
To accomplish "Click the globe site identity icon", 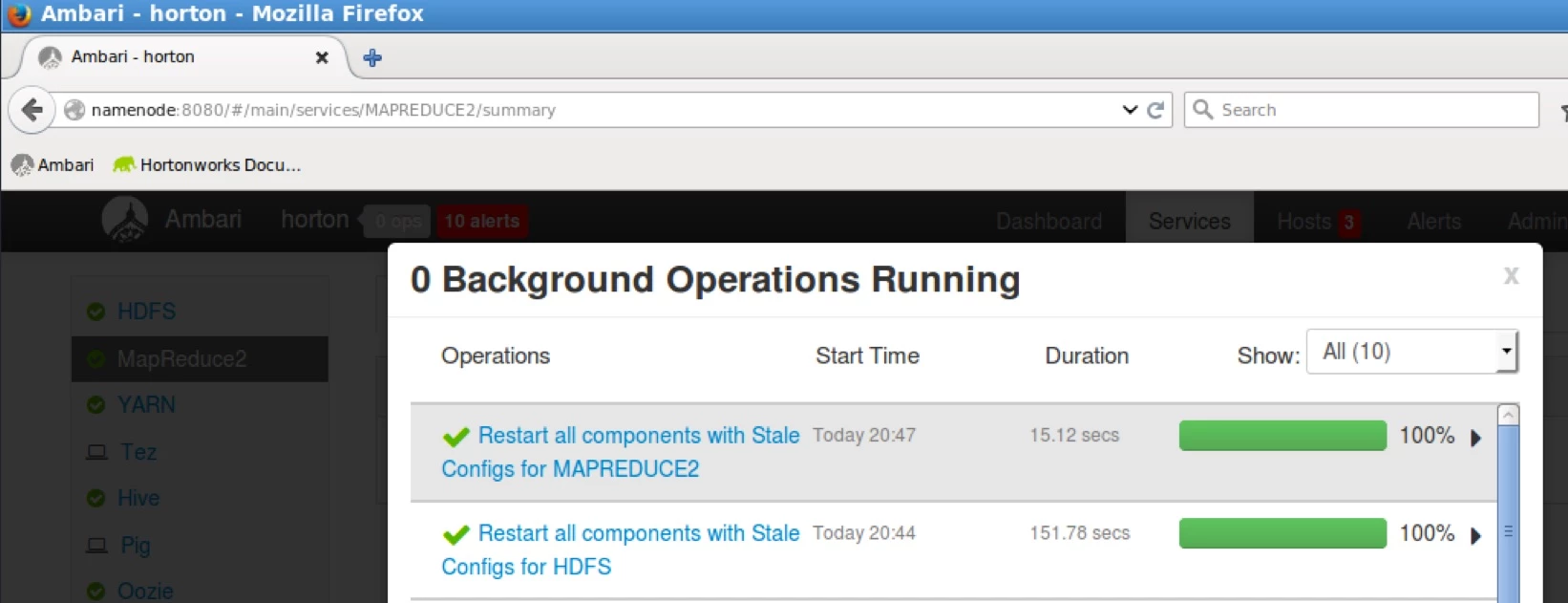I will [74, 110].
